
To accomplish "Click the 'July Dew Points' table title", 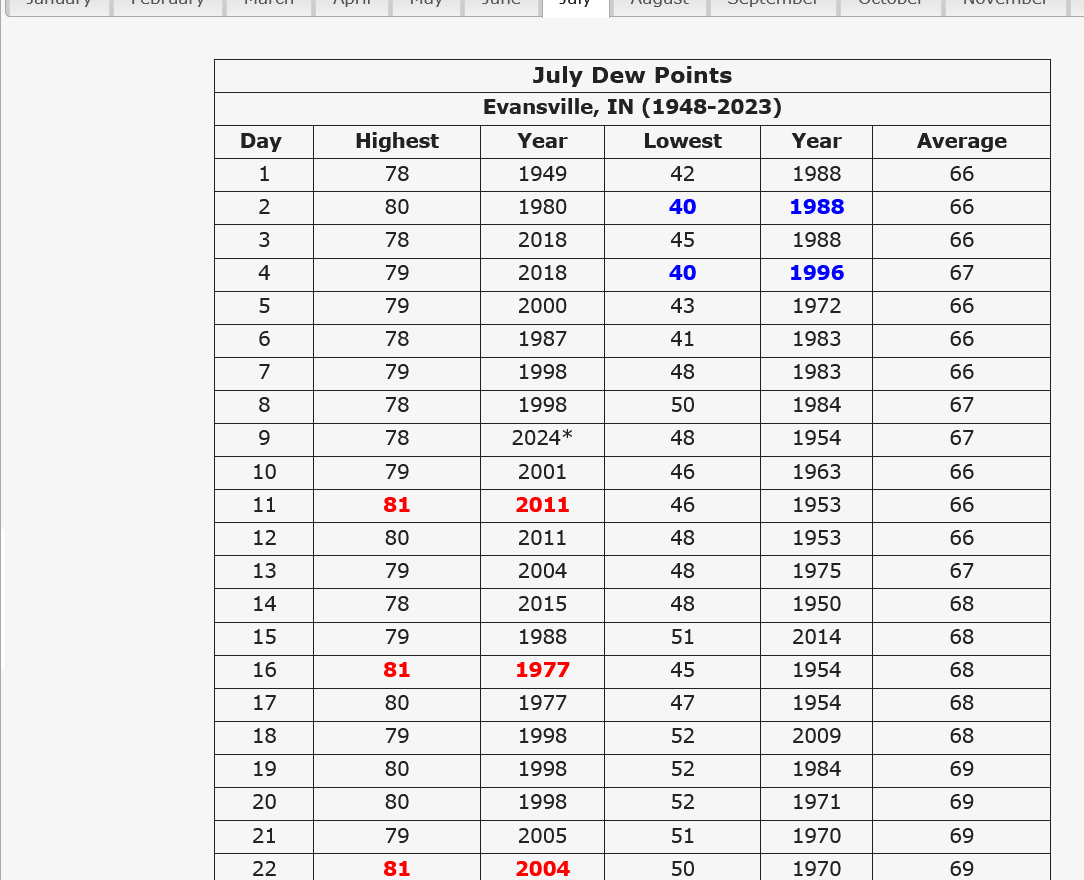I will click(632, 75).
